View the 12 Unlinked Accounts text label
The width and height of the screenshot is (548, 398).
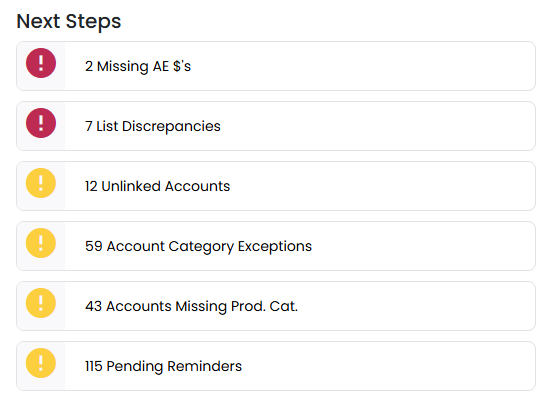pos(158,186)
